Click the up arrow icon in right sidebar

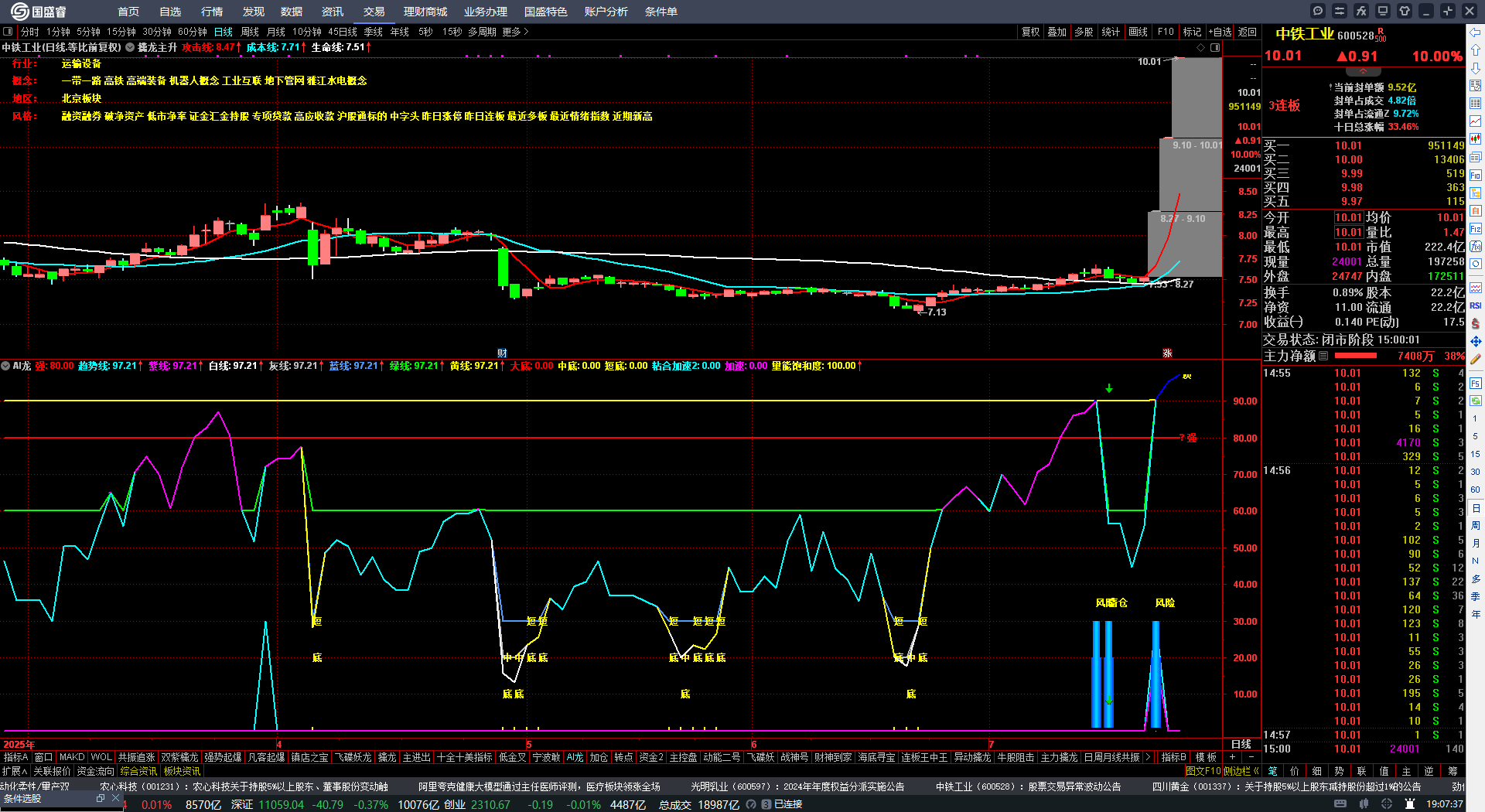click(x=1476, y=50)
